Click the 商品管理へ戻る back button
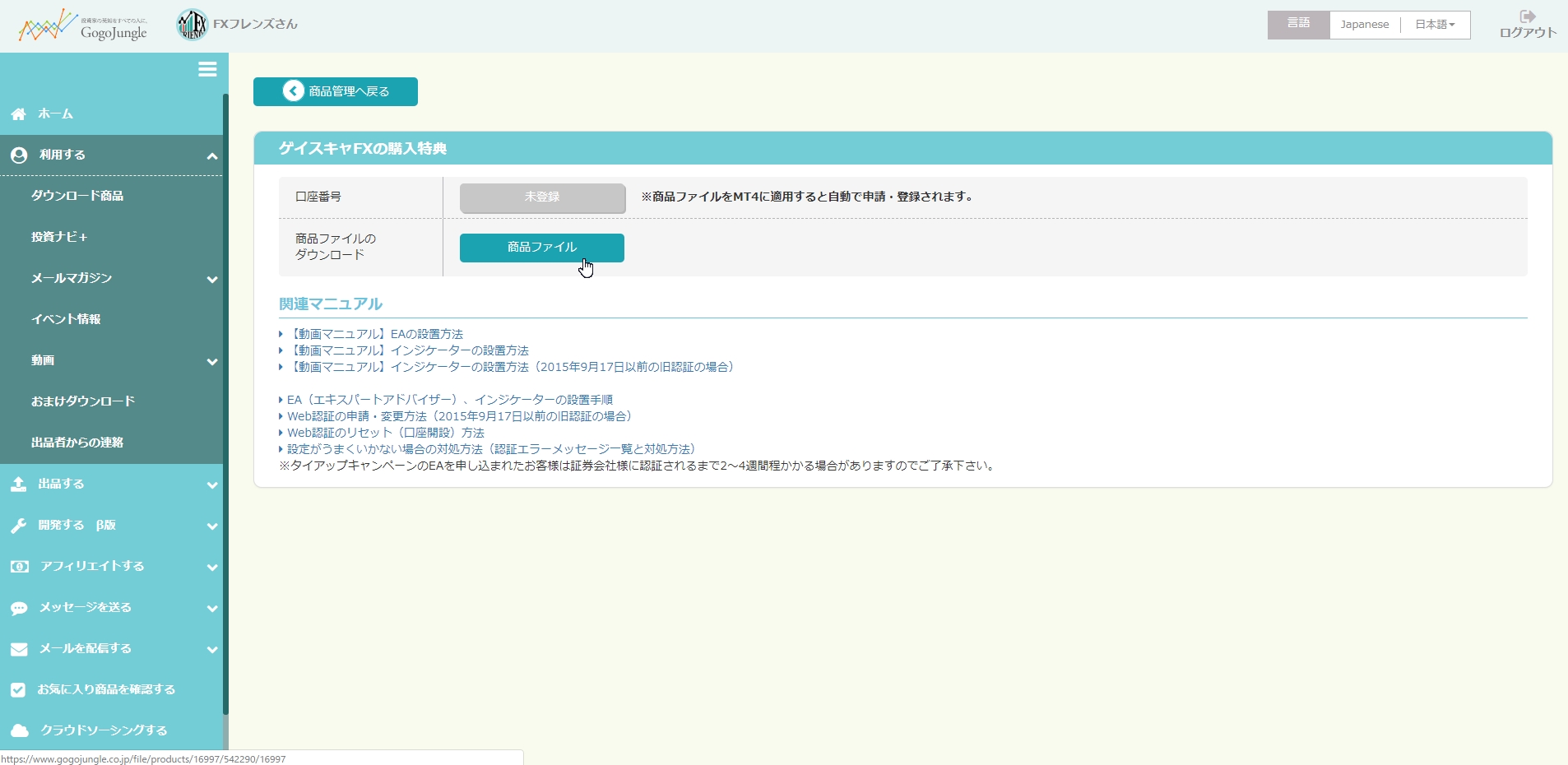This screenshot has width=1568, height=765. point(336,91)
